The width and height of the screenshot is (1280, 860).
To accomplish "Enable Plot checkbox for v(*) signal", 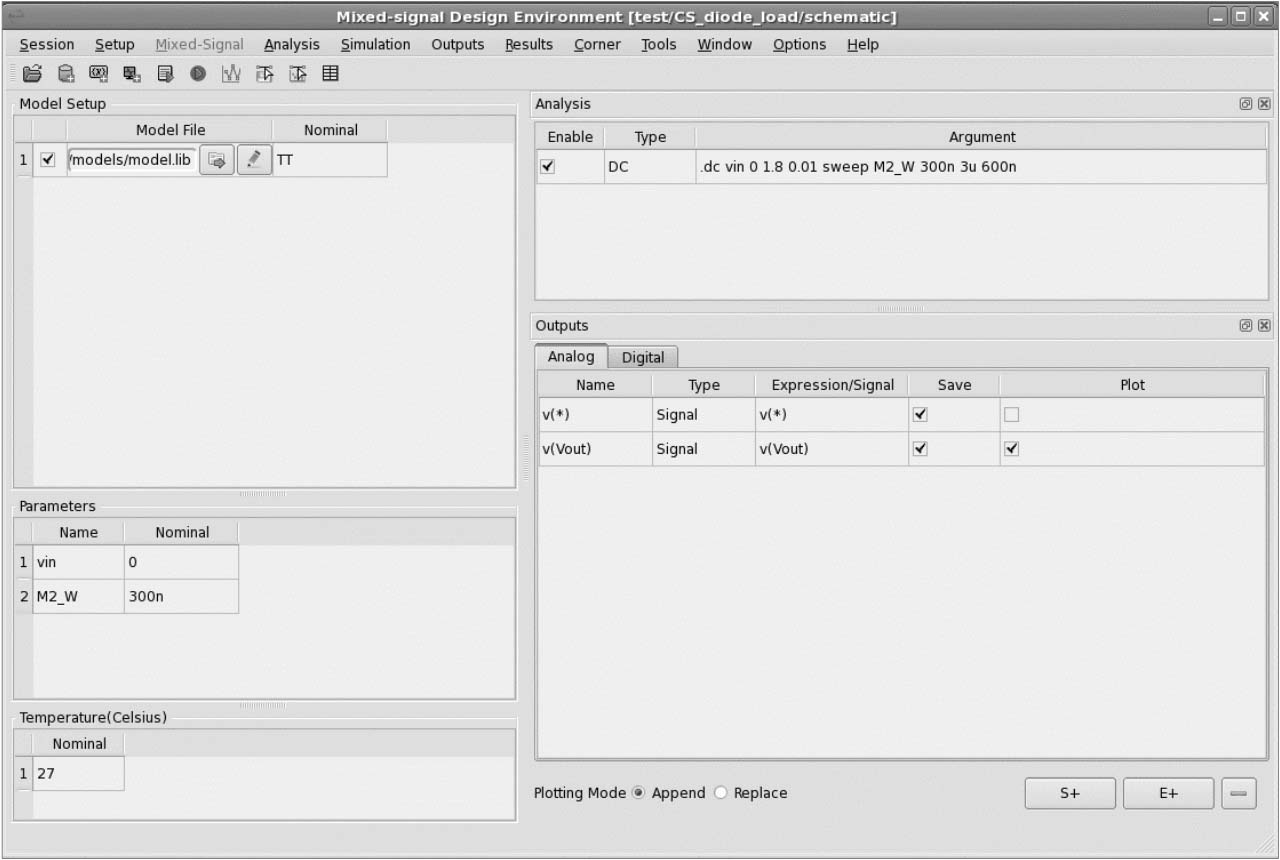I will click(1011, 415).
